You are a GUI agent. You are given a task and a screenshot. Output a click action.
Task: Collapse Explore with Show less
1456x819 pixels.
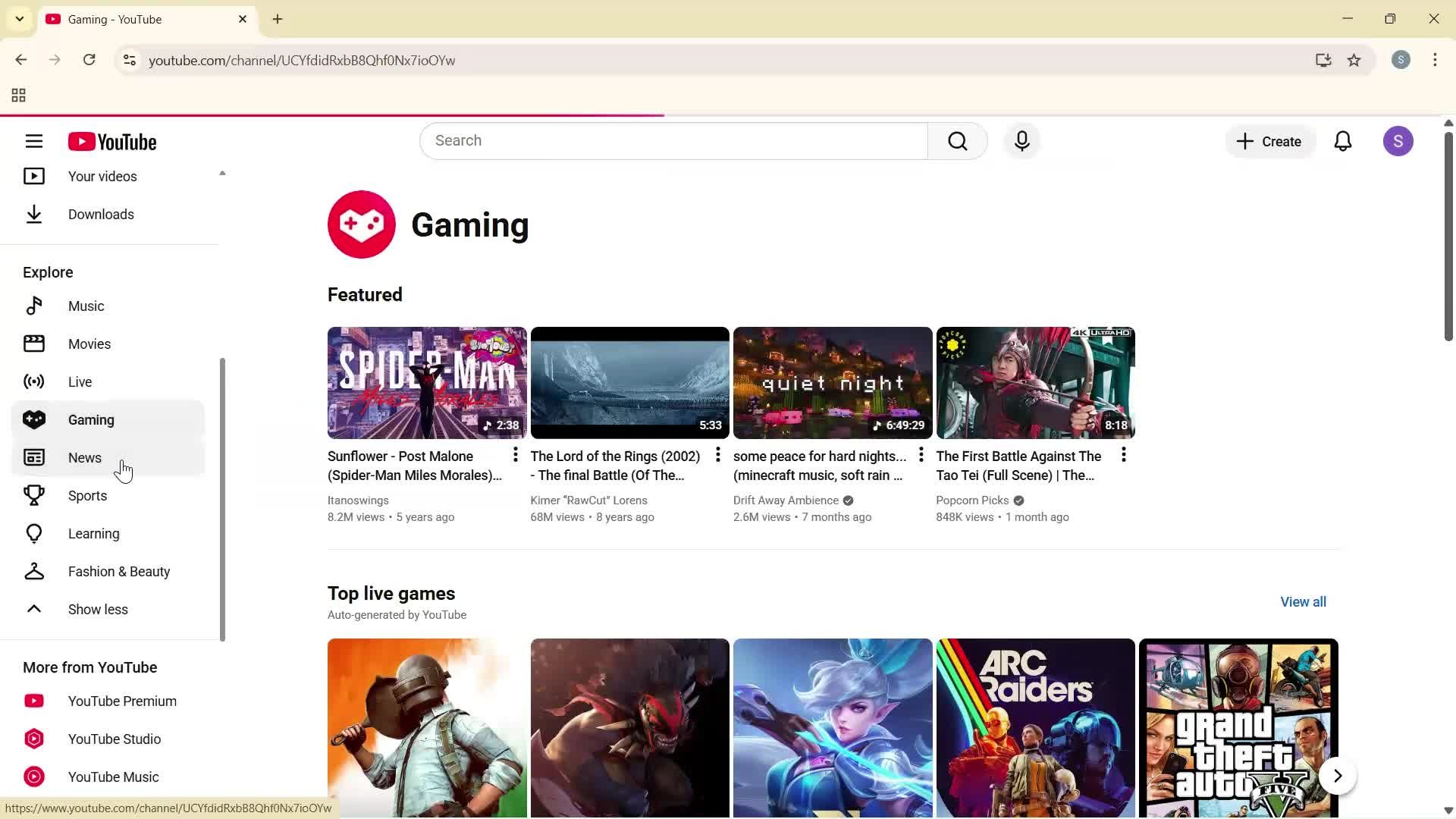(x=97, y=609)
